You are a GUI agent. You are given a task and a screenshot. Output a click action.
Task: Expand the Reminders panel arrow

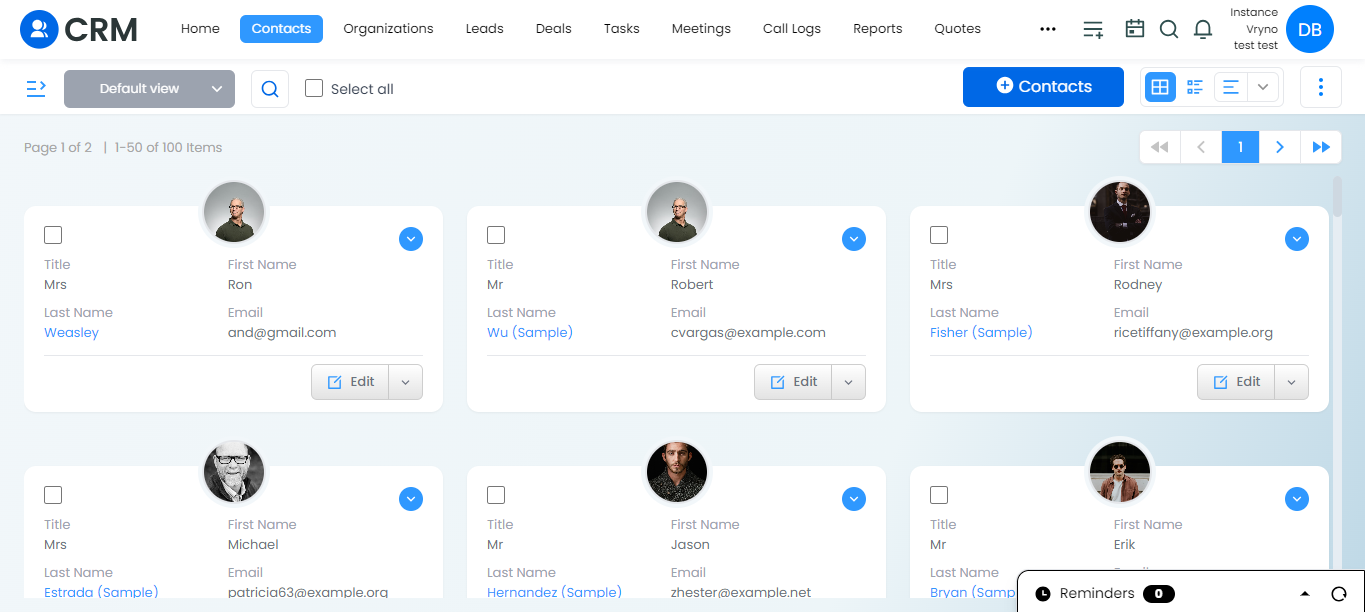[x=1305, y=593]
